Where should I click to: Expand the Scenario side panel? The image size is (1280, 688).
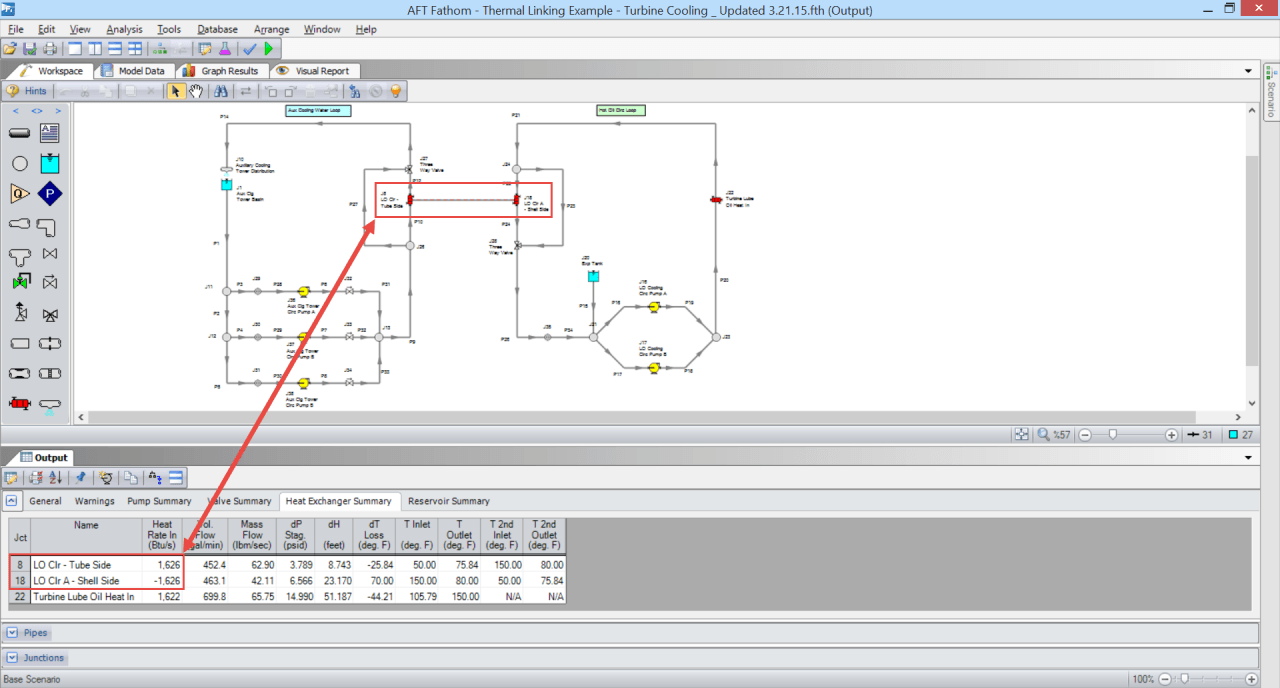[1270, 92]
